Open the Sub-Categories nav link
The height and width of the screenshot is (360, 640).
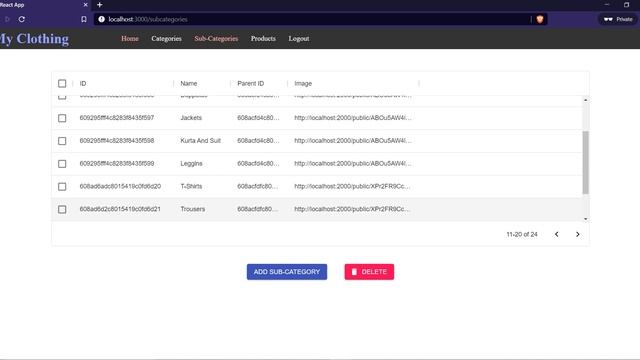click(216, 39)
